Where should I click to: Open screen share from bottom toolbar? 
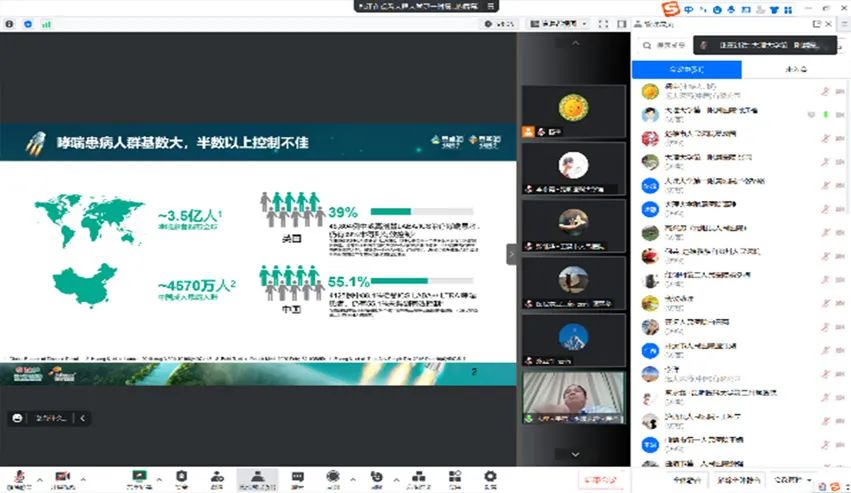pyautogui.click(x=139, y=477)
